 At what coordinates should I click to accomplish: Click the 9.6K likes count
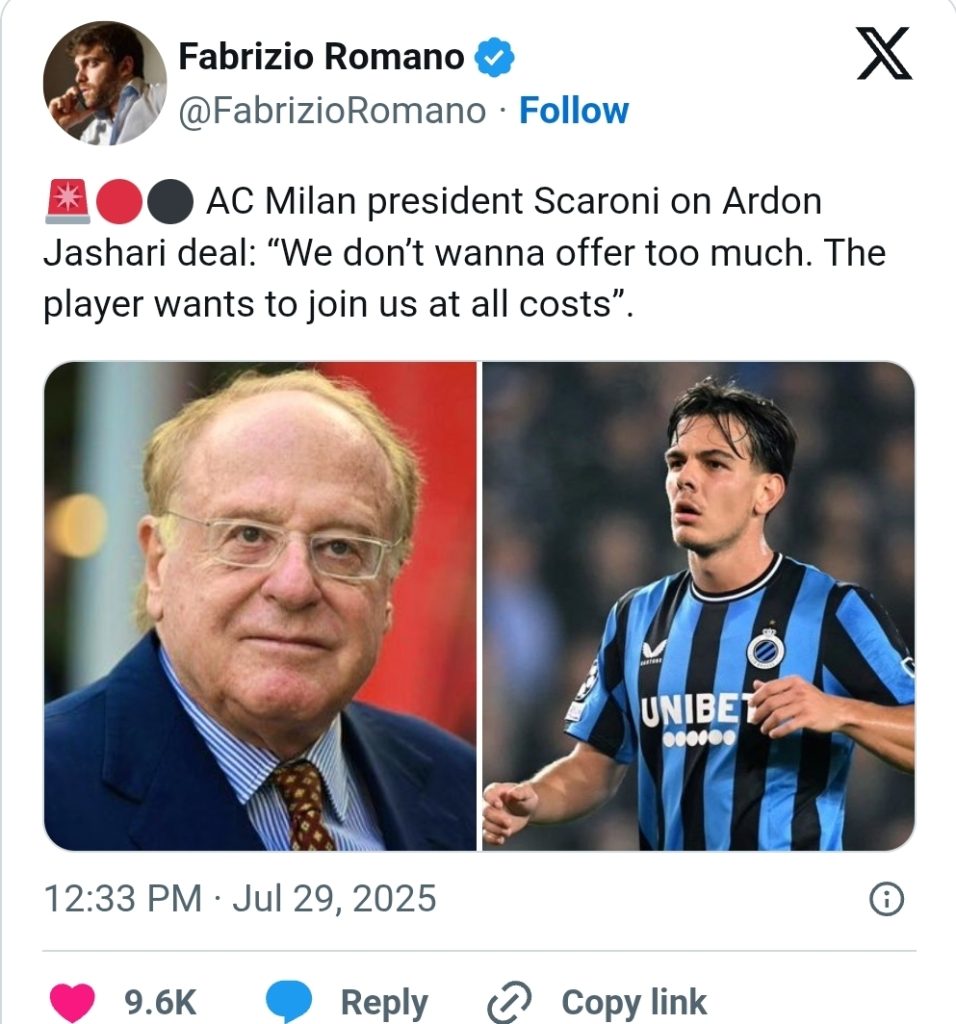160,1001
